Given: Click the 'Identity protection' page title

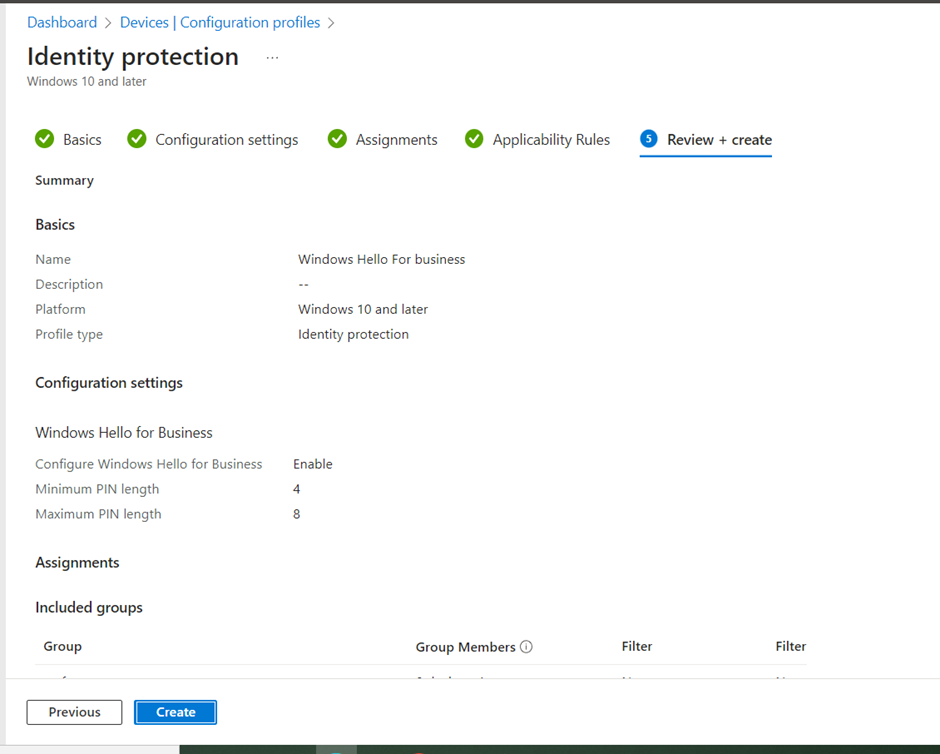Looking at the screenshot, I should [x=132, y=57].
